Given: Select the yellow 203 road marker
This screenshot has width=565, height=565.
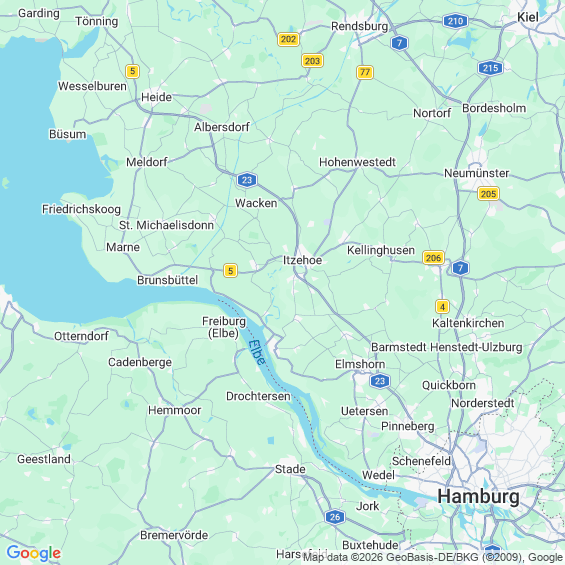Looking at the screenshot, I should pos(312,61).
